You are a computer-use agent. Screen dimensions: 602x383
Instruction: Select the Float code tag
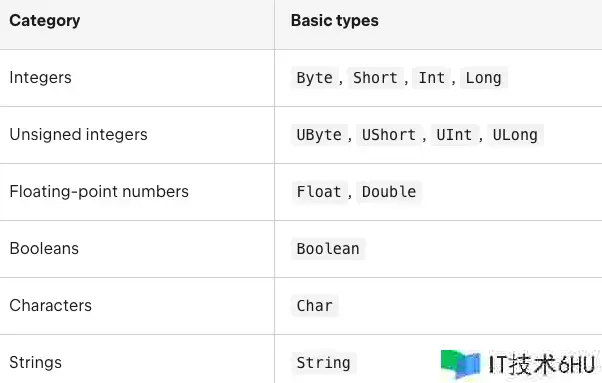(319, 192)
